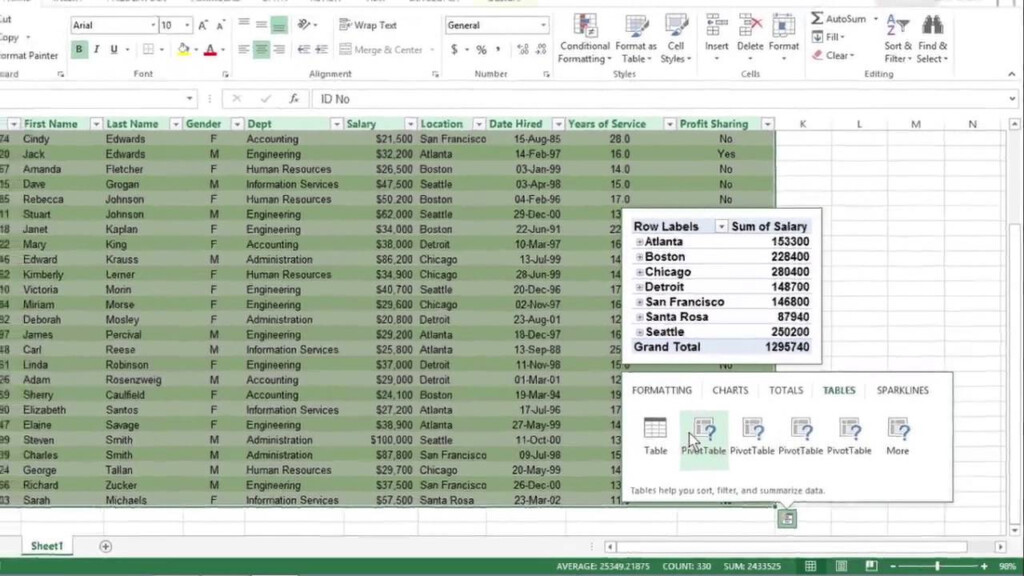Decrease font size with the small A icon
1024x576 pixels.
click(220, 25)
